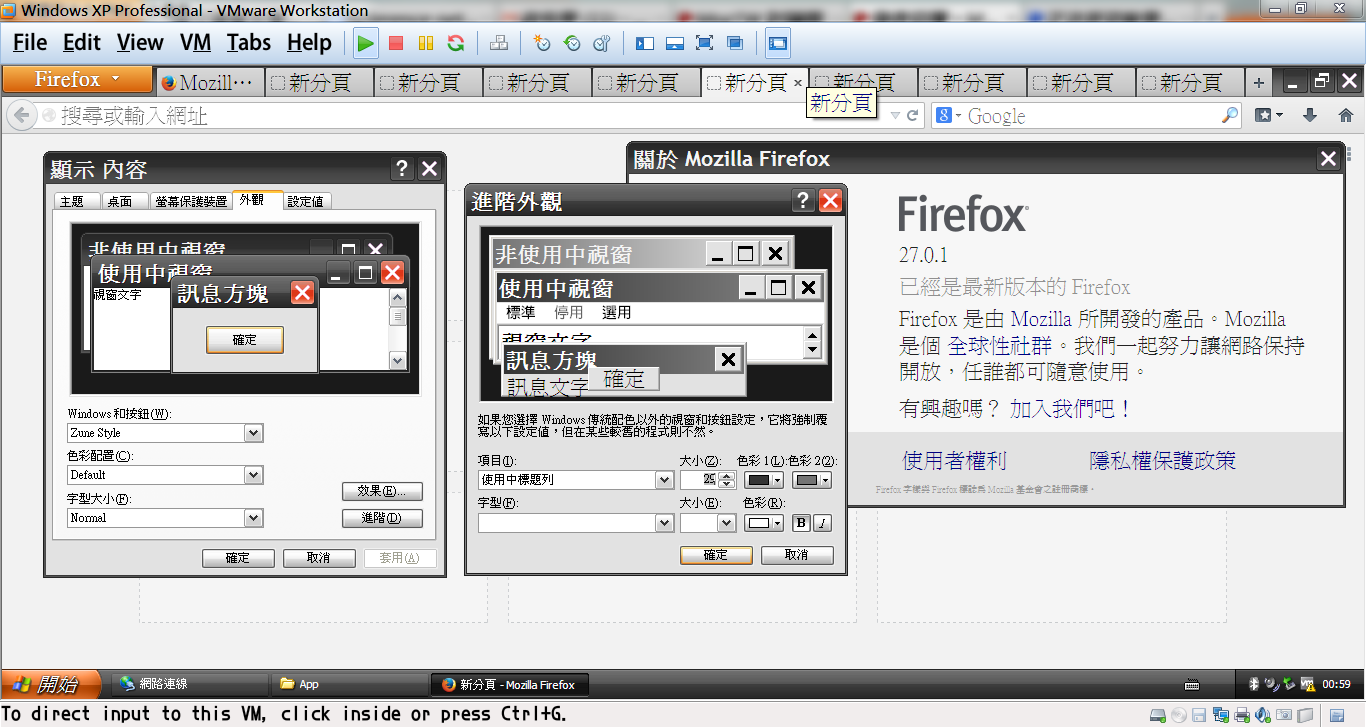Reload page with Firefox refresh icon
This screenshot has height=727, width=1366.
912,116
